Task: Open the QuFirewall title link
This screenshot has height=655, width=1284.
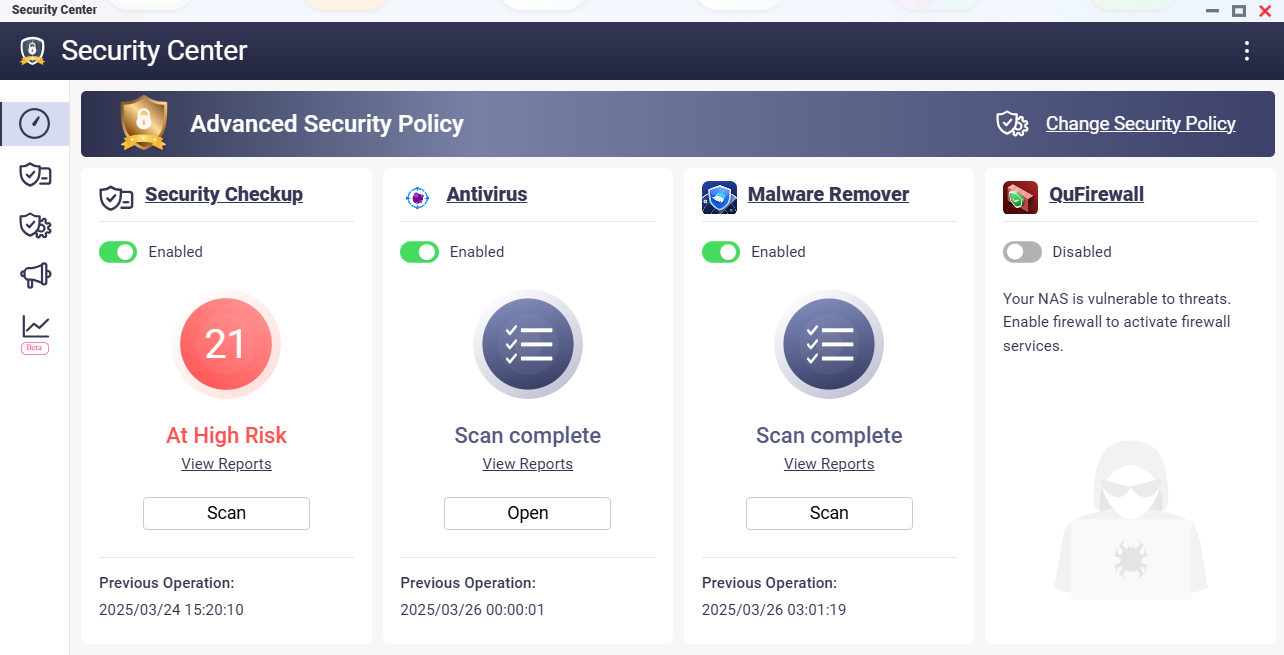Action: click(x=1096, y=194)
